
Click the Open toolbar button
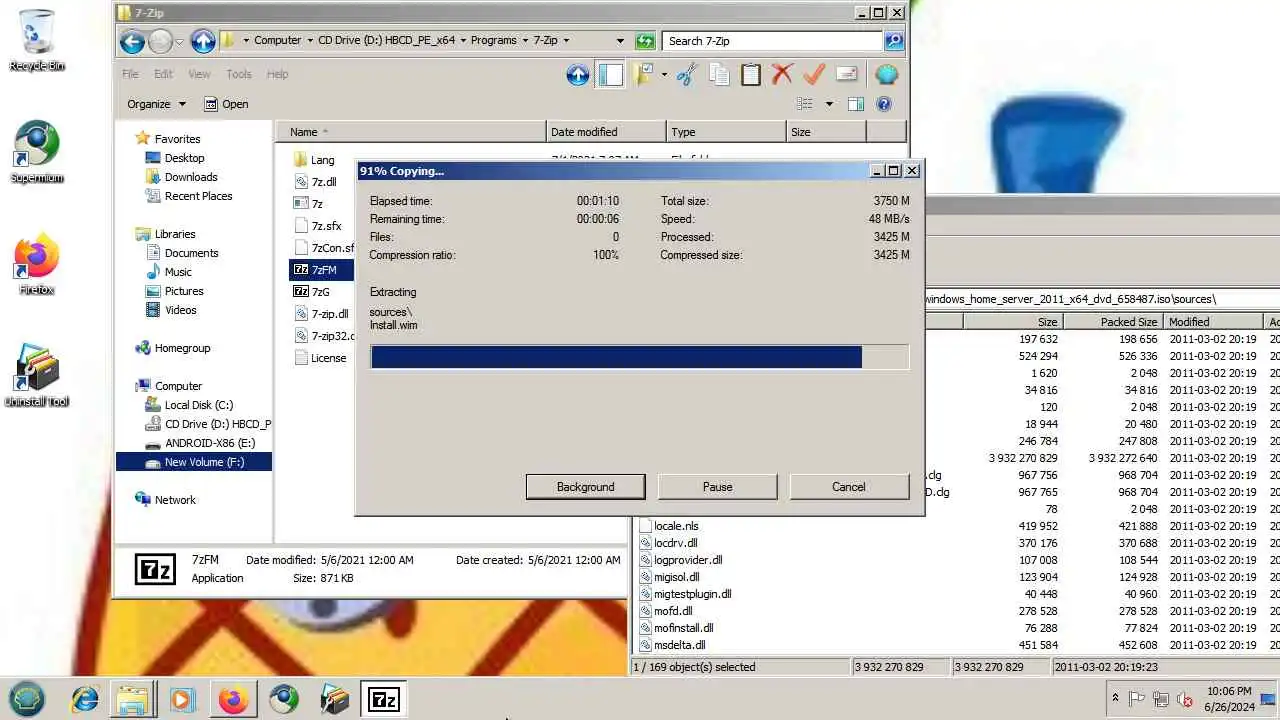coord(226,104)
